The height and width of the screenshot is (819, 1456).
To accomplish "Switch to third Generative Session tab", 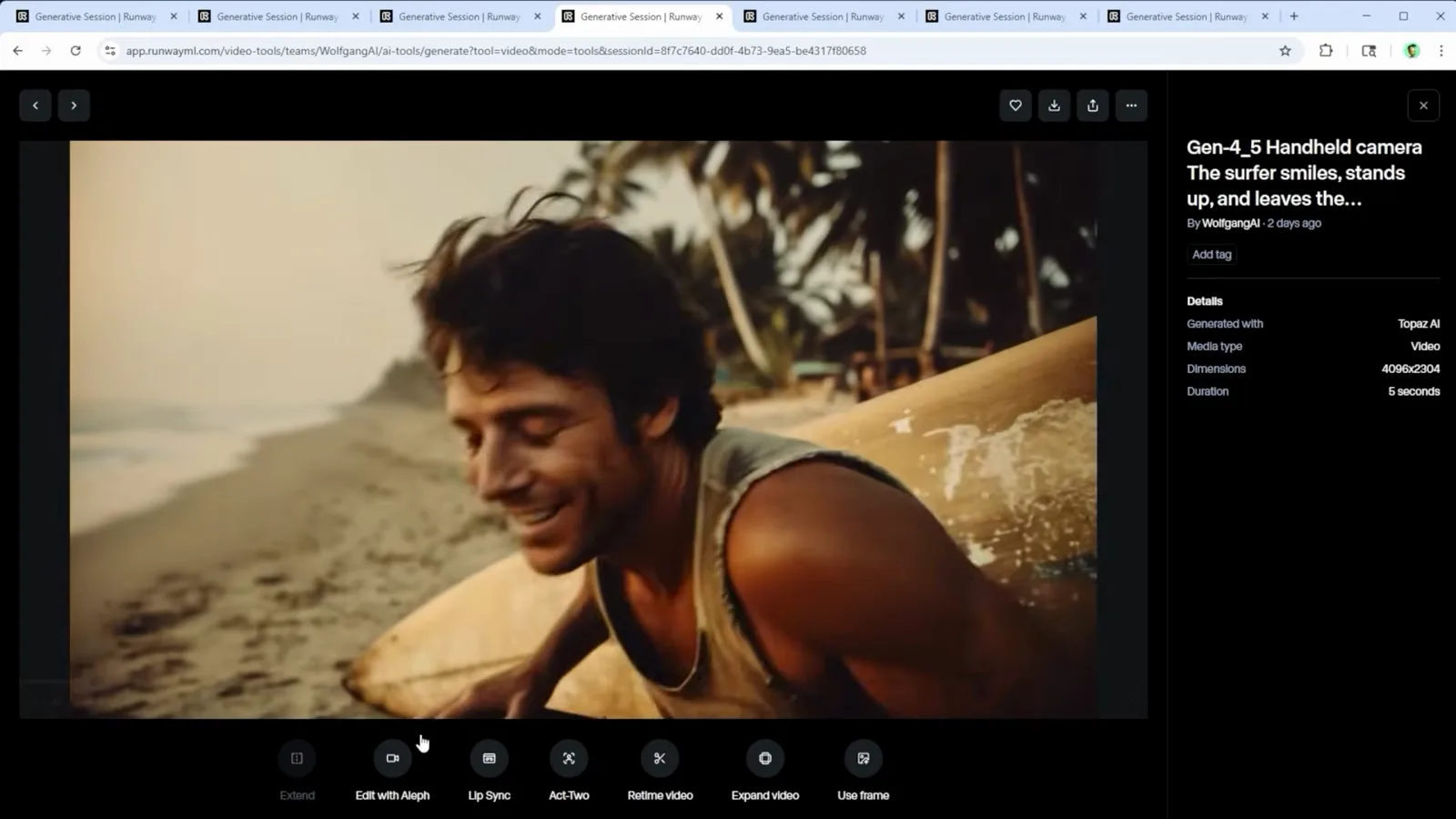I will (x=460, y=16).
